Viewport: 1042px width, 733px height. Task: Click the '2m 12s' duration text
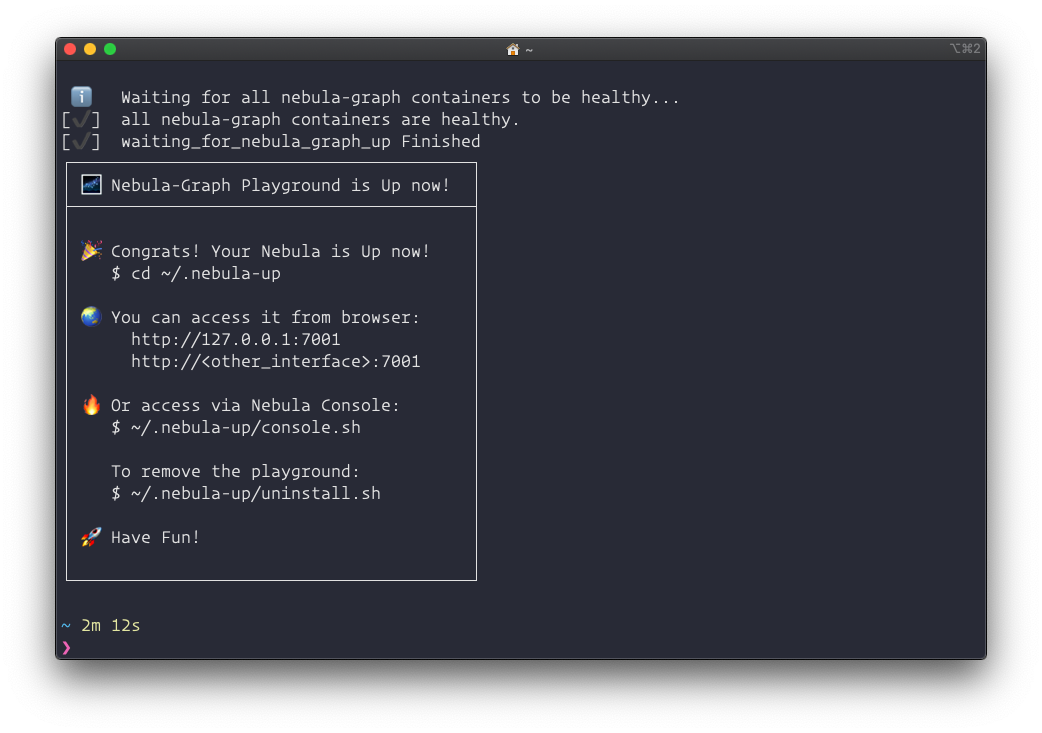[110, 626]
